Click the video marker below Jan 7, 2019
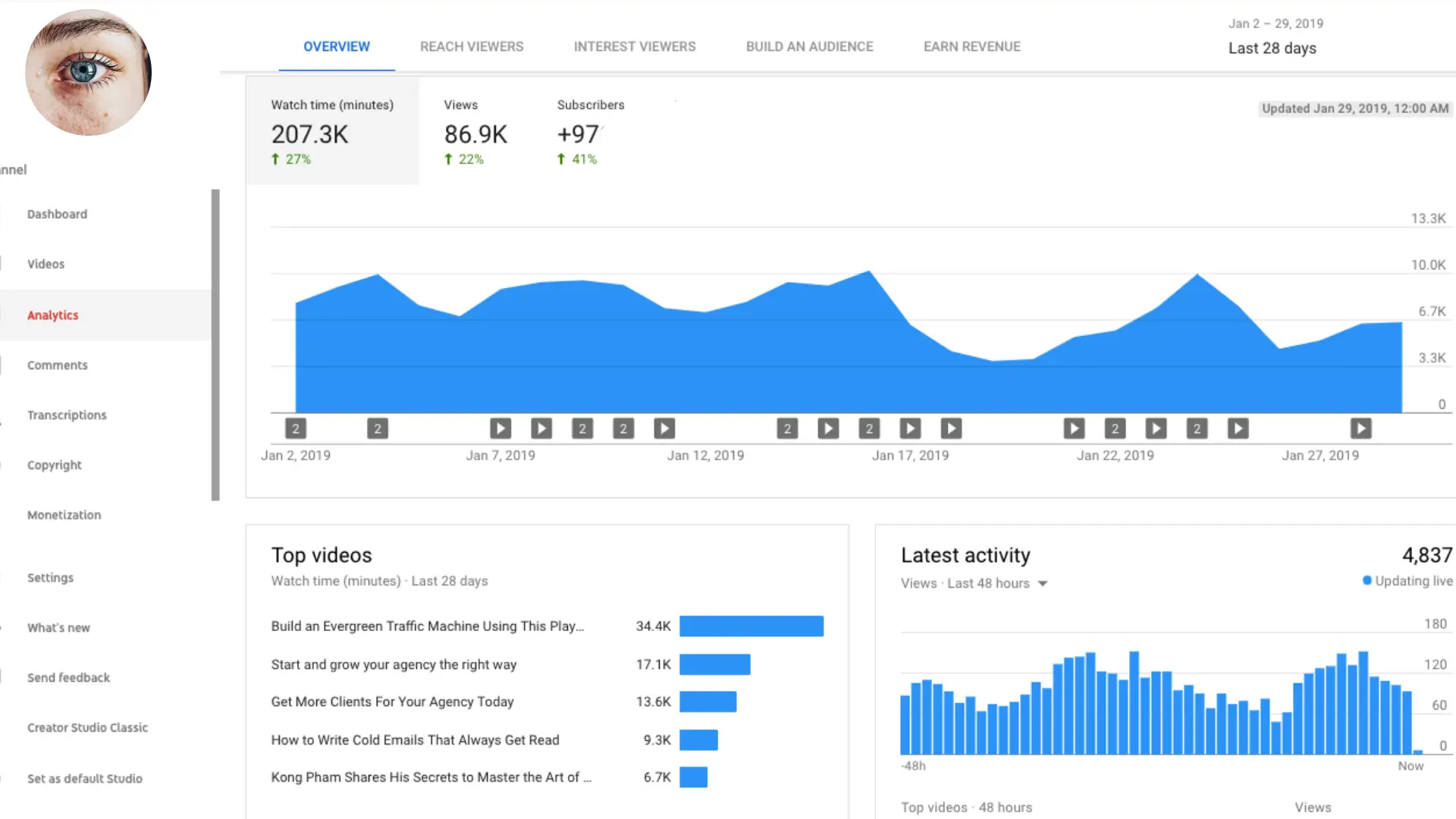Viewport: 1456px width, 819px height. (x=500, y=428)
